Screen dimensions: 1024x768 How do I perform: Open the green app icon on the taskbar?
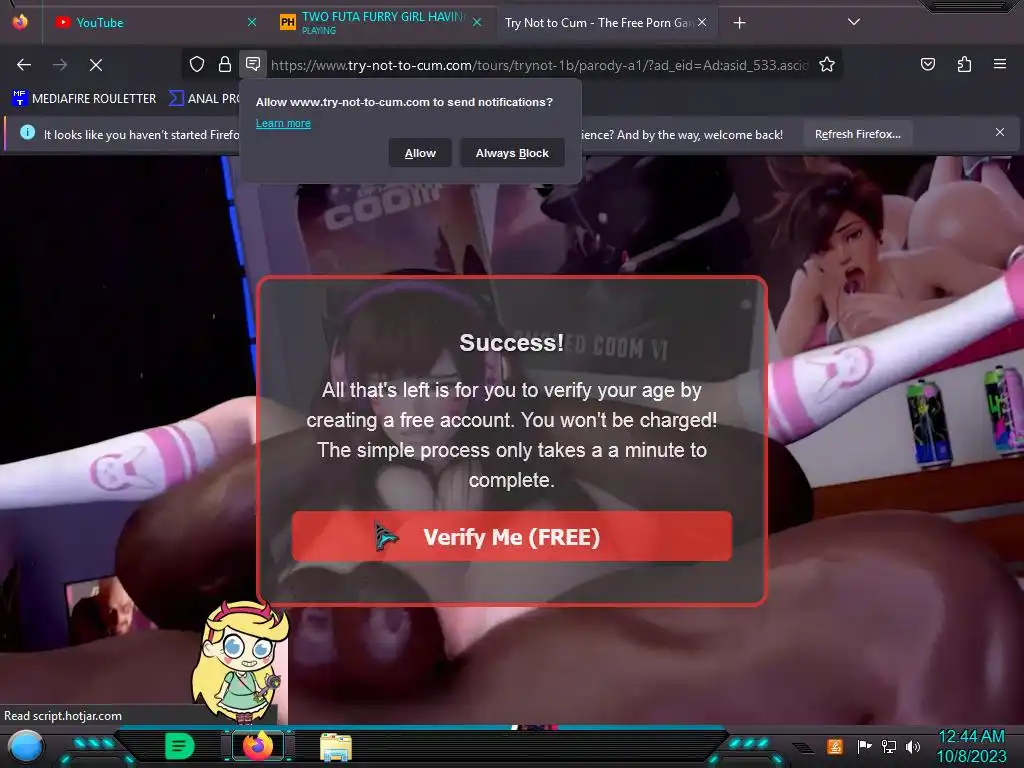click(180, 746)
